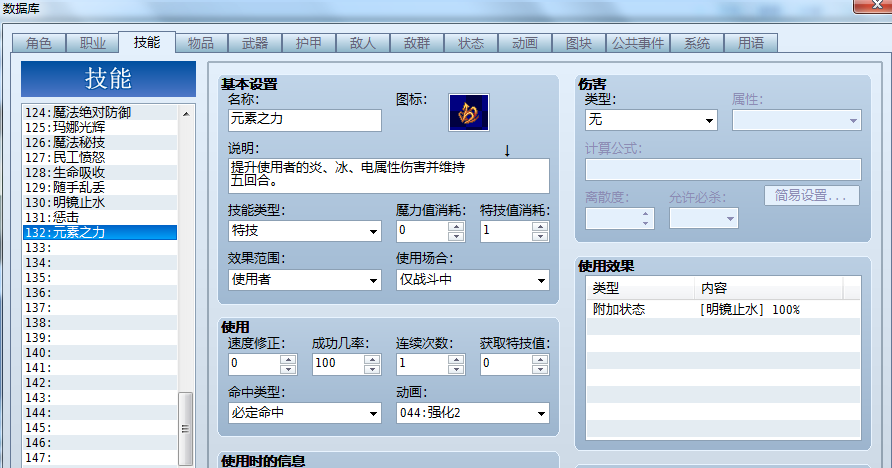Click the skill list scroll up arrow
Image resolution: width=892 pixels, height=468 pixels.
[x=186, y=114]
